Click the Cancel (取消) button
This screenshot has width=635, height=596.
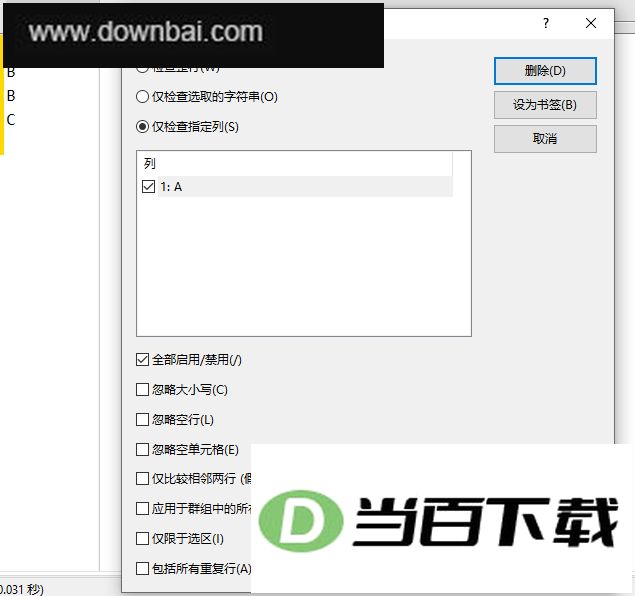pos(545,139)
